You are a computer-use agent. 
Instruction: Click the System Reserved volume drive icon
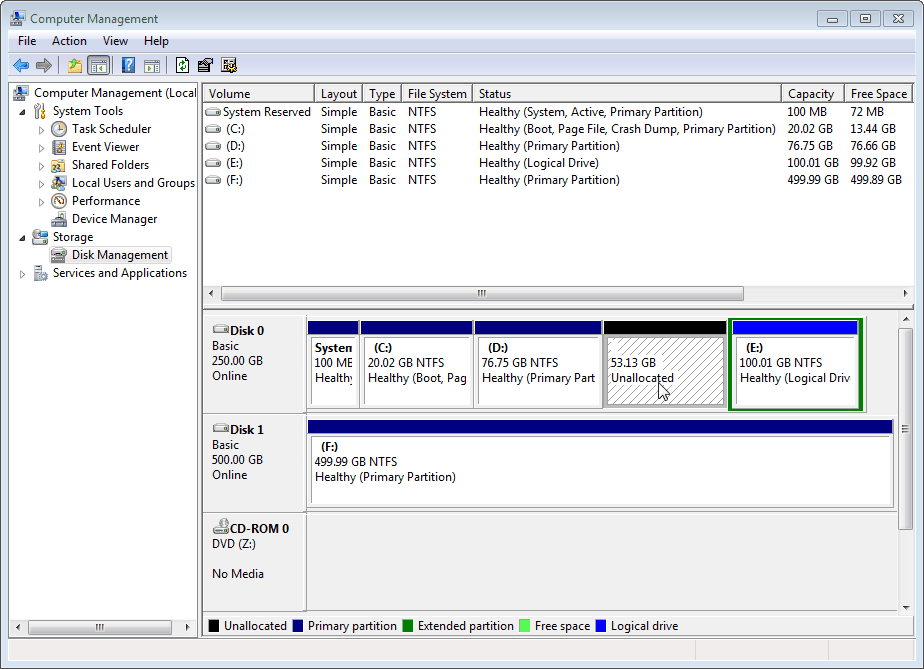tap(213, 112)
